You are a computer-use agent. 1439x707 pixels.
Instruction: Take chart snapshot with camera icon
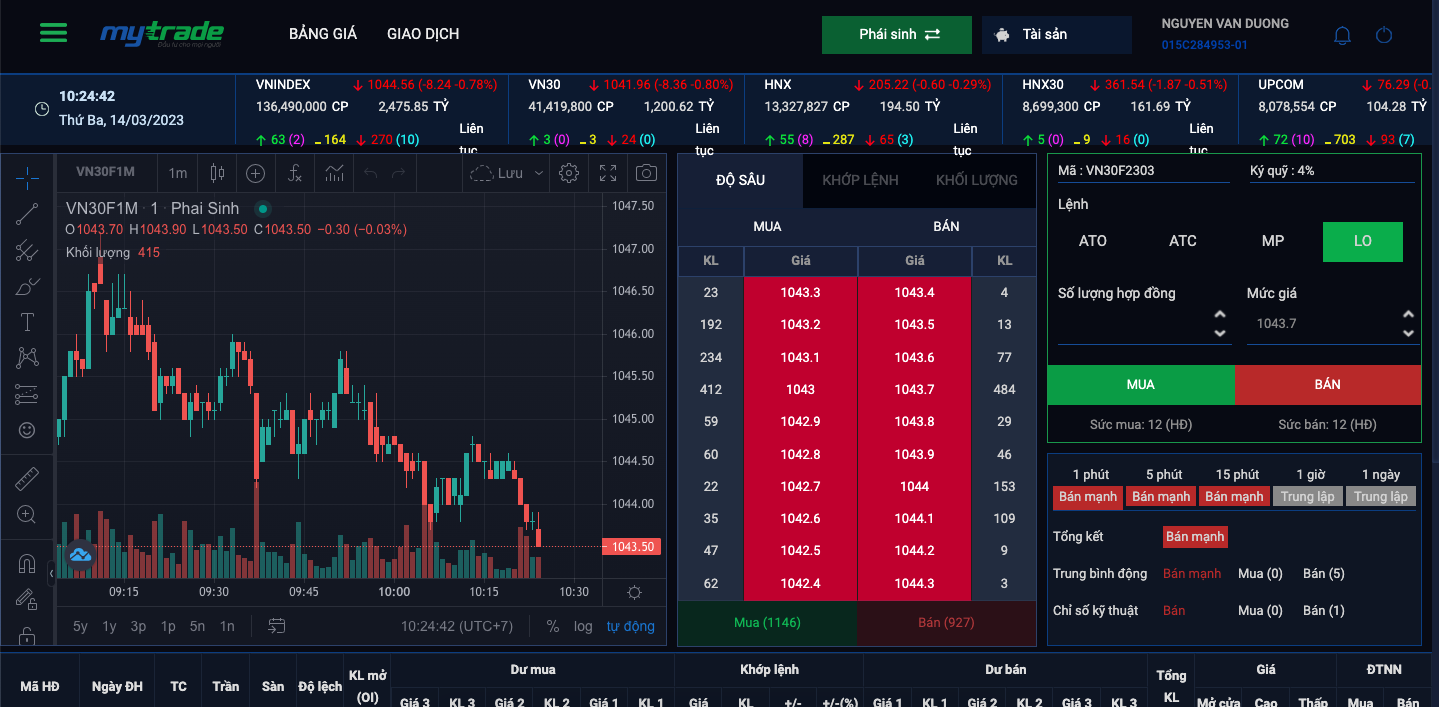coord(647,173)
